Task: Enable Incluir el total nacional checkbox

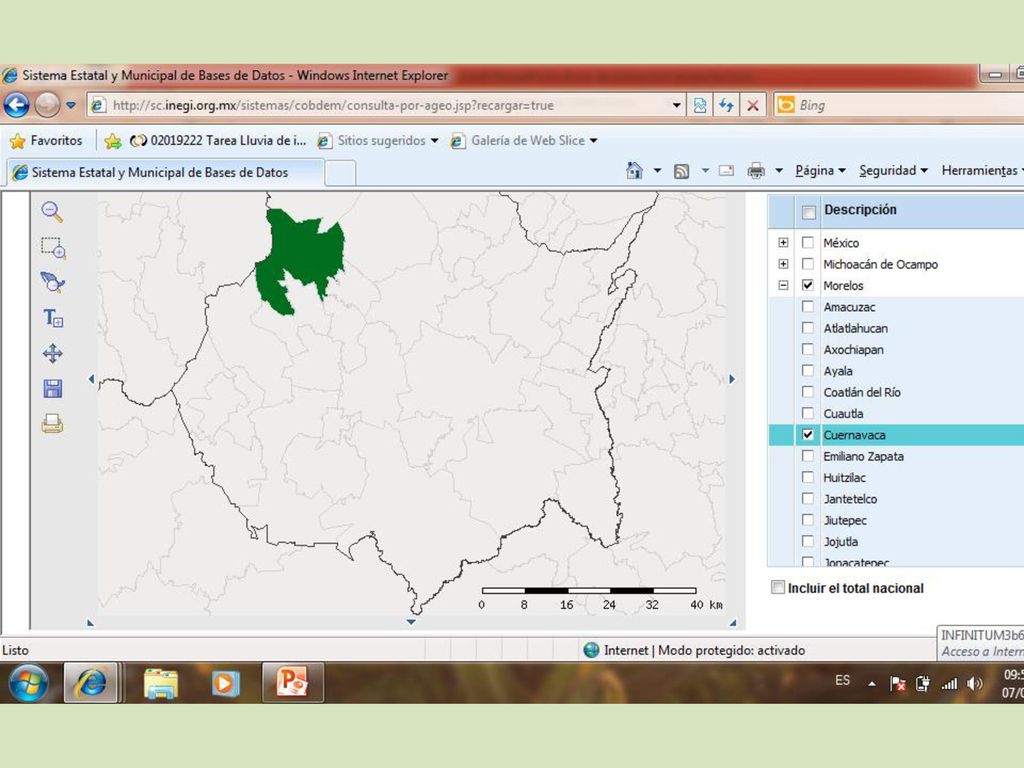Action: tap(778, 587)
